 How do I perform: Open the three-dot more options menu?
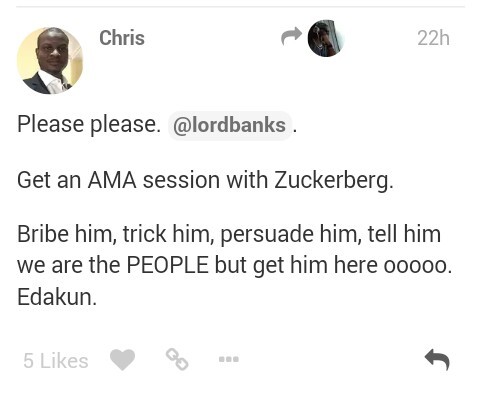[x=229, y=359]
